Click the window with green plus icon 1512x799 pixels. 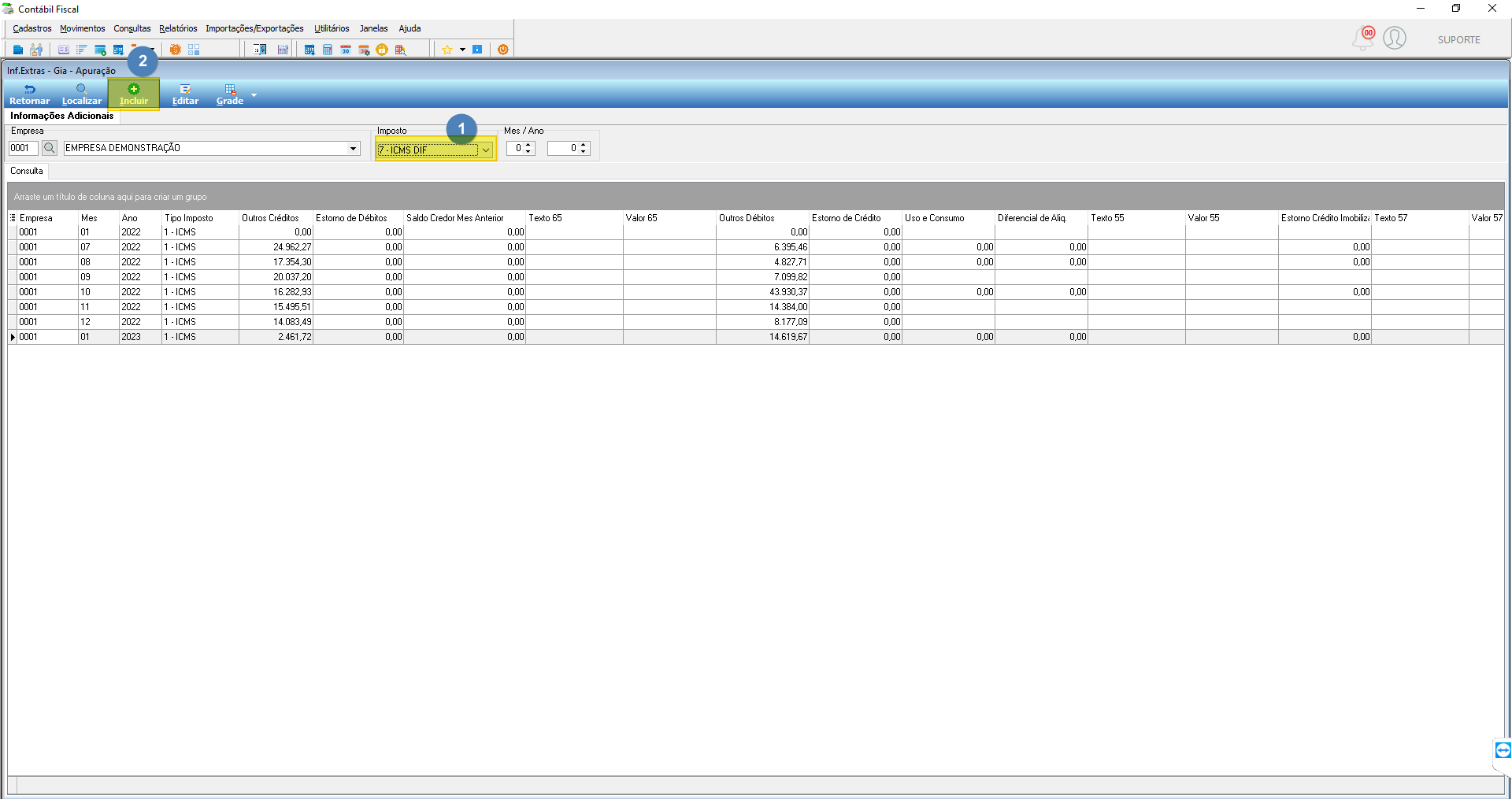100,50
